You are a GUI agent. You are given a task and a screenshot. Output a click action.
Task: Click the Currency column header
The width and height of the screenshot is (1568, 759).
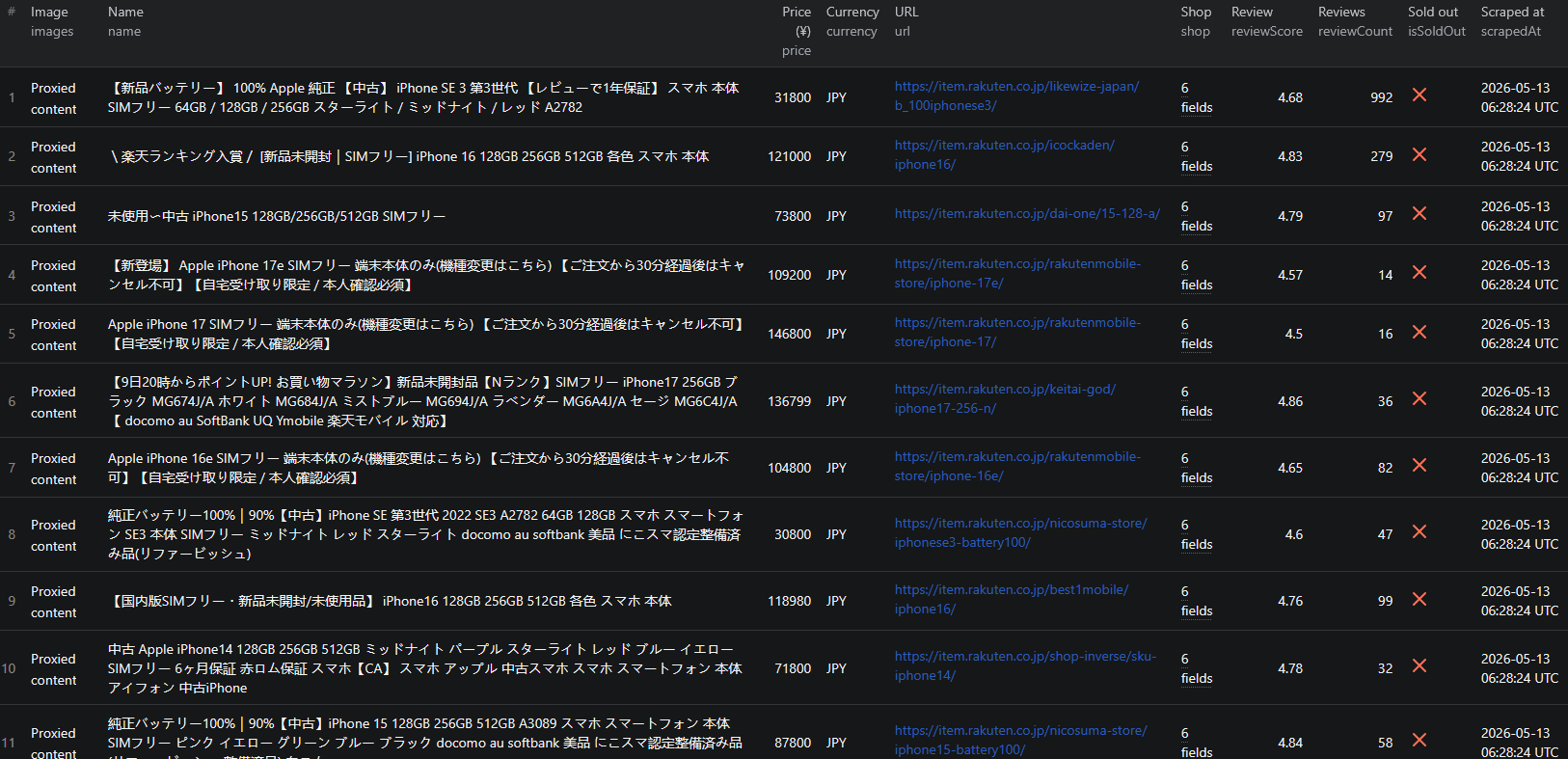point(852,21)
